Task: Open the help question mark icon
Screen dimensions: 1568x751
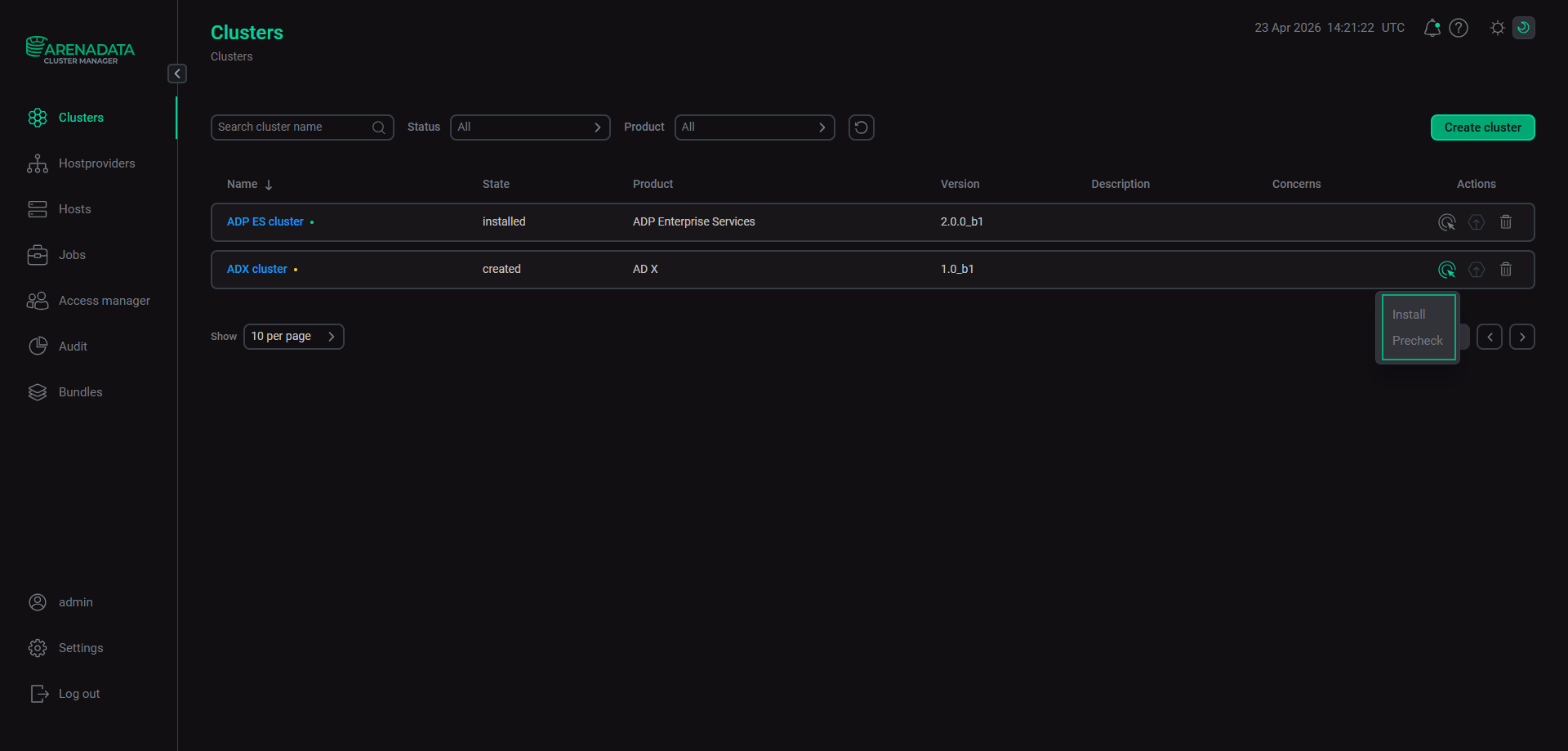Action: (x=1459, y=28)
